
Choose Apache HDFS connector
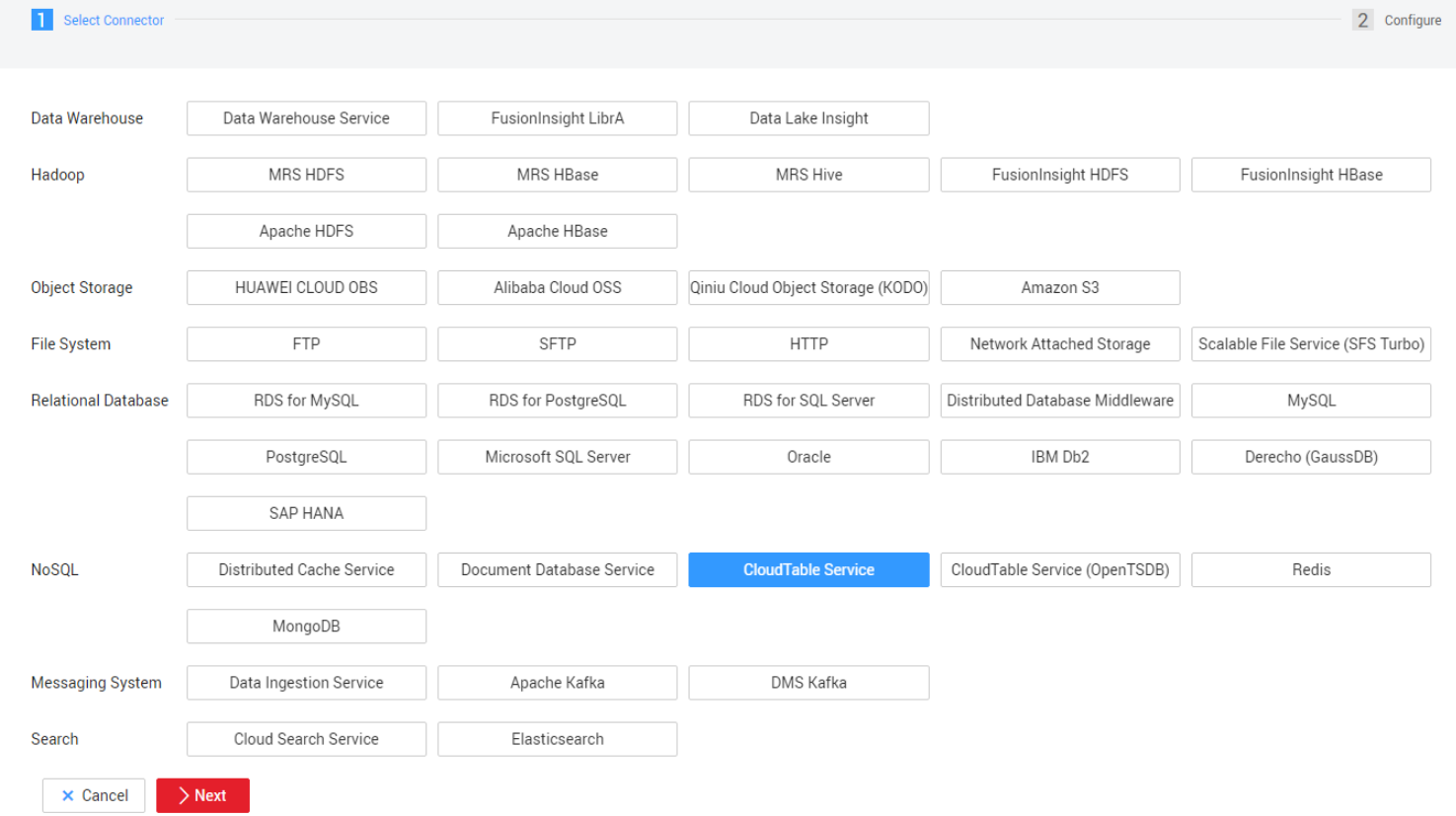pyautogui.click(x=306, y=231)
